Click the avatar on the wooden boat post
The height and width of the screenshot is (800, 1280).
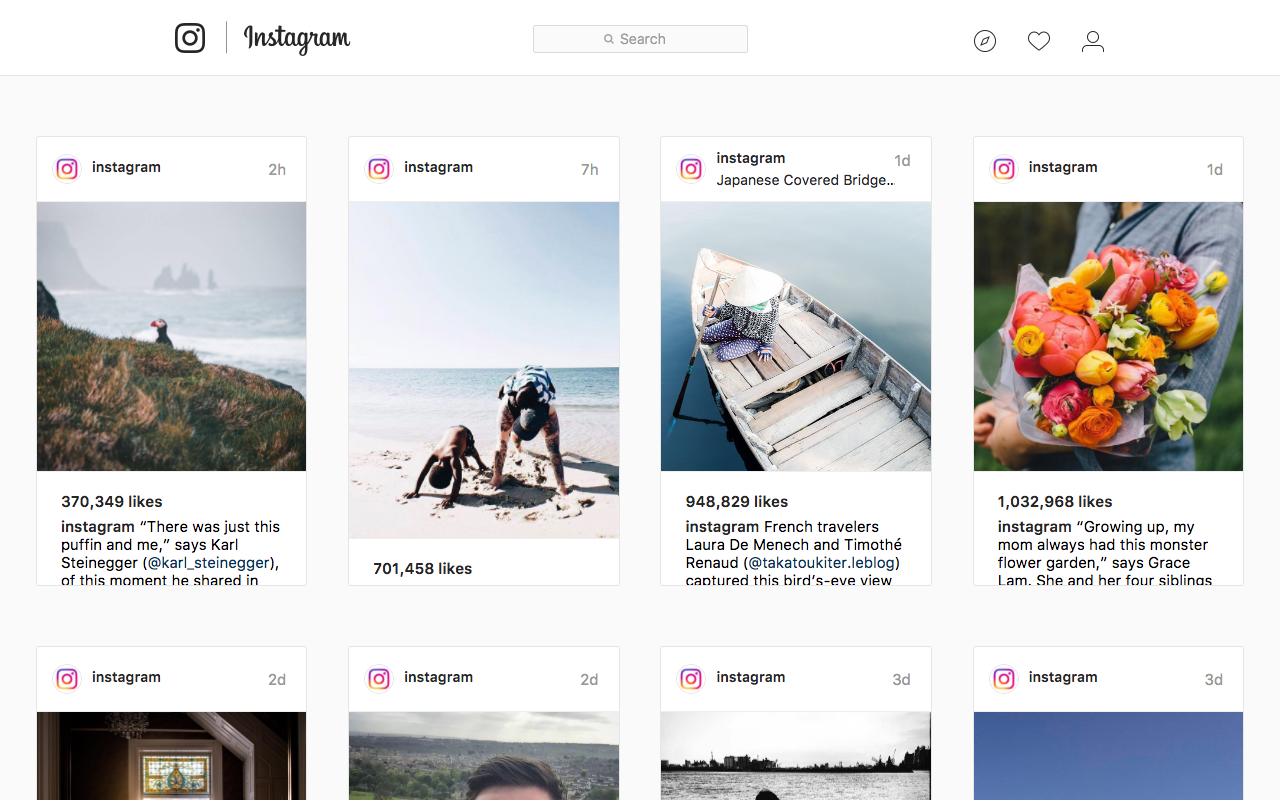691,169
